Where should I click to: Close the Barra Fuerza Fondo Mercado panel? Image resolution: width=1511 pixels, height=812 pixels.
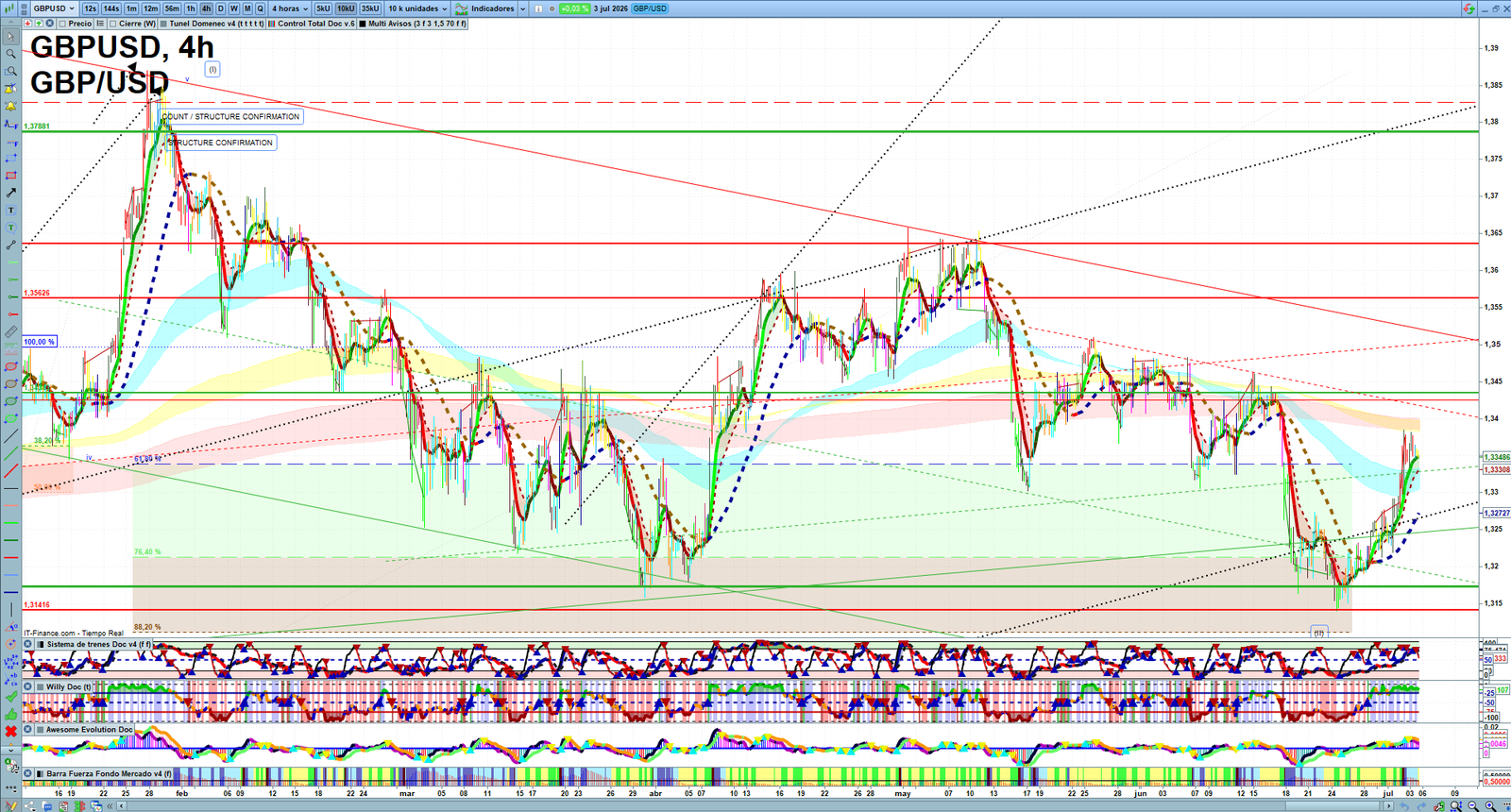27,773
